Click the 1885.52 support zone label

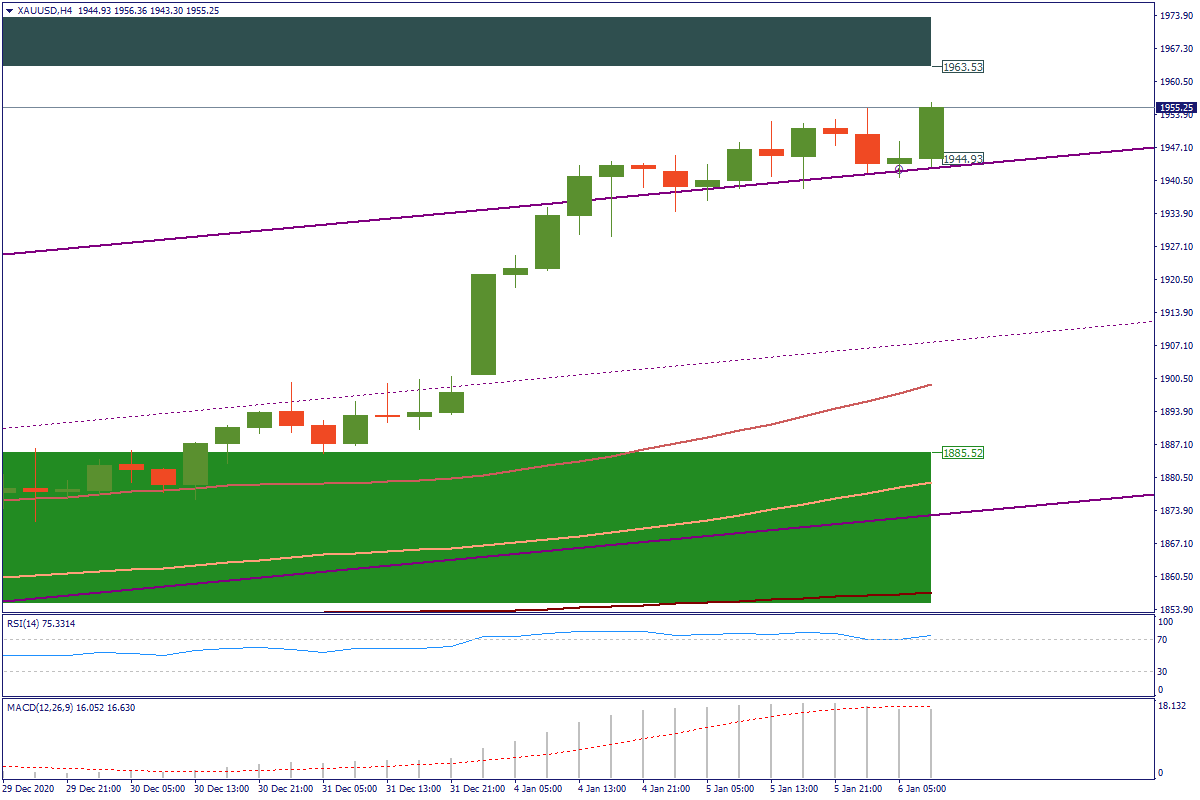pos(963,453)
